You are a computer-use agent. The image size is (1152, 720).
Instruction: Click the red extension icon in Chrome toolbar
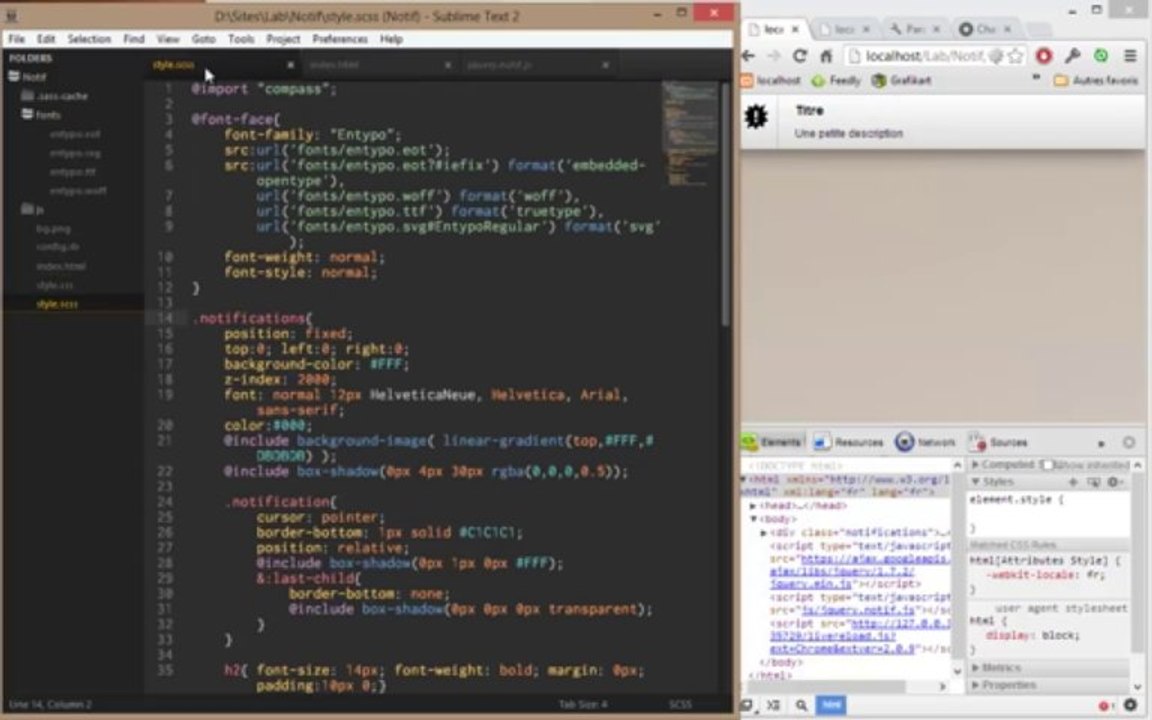[1043, 56]
